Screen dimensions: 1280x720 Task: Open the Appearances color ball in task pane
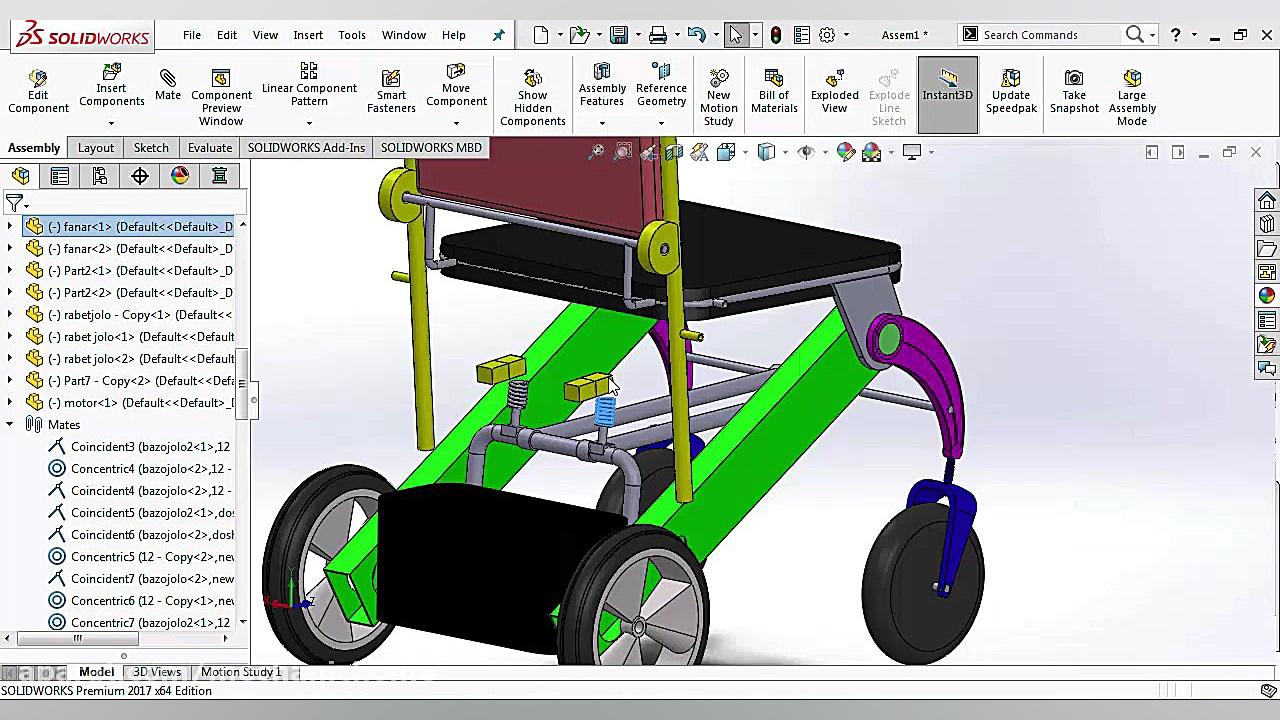pos(1267,296)
